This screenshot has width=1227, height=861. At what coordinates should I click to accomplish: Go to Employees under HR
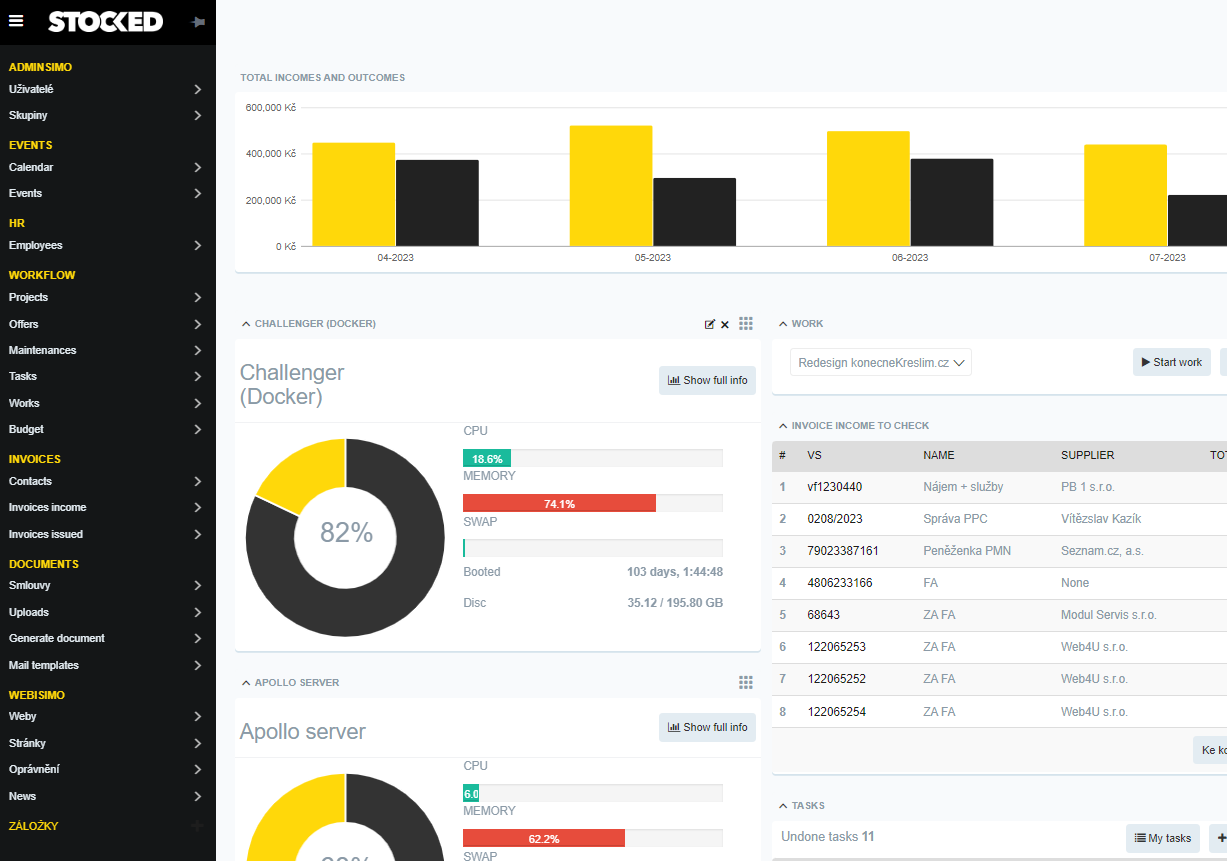click(x=36, y=245)
